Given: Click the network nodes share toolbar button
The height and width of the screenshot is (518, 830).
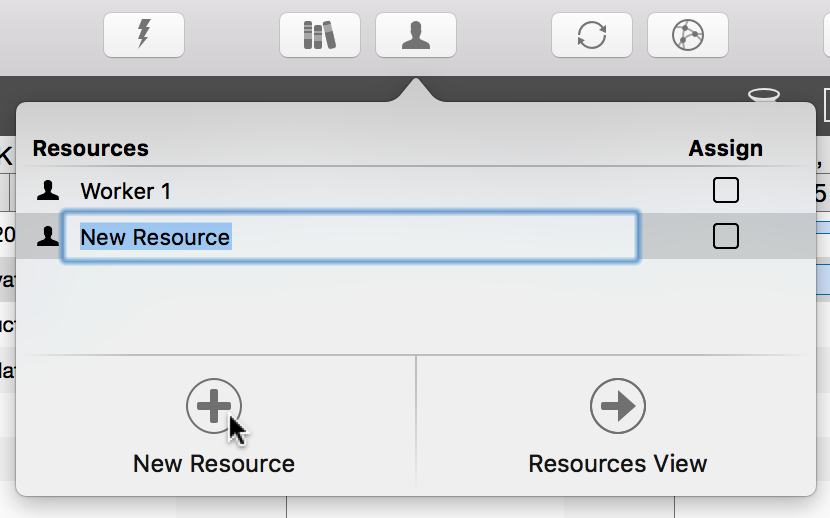Looking at the screenshot, I should [x=688, y=35].
